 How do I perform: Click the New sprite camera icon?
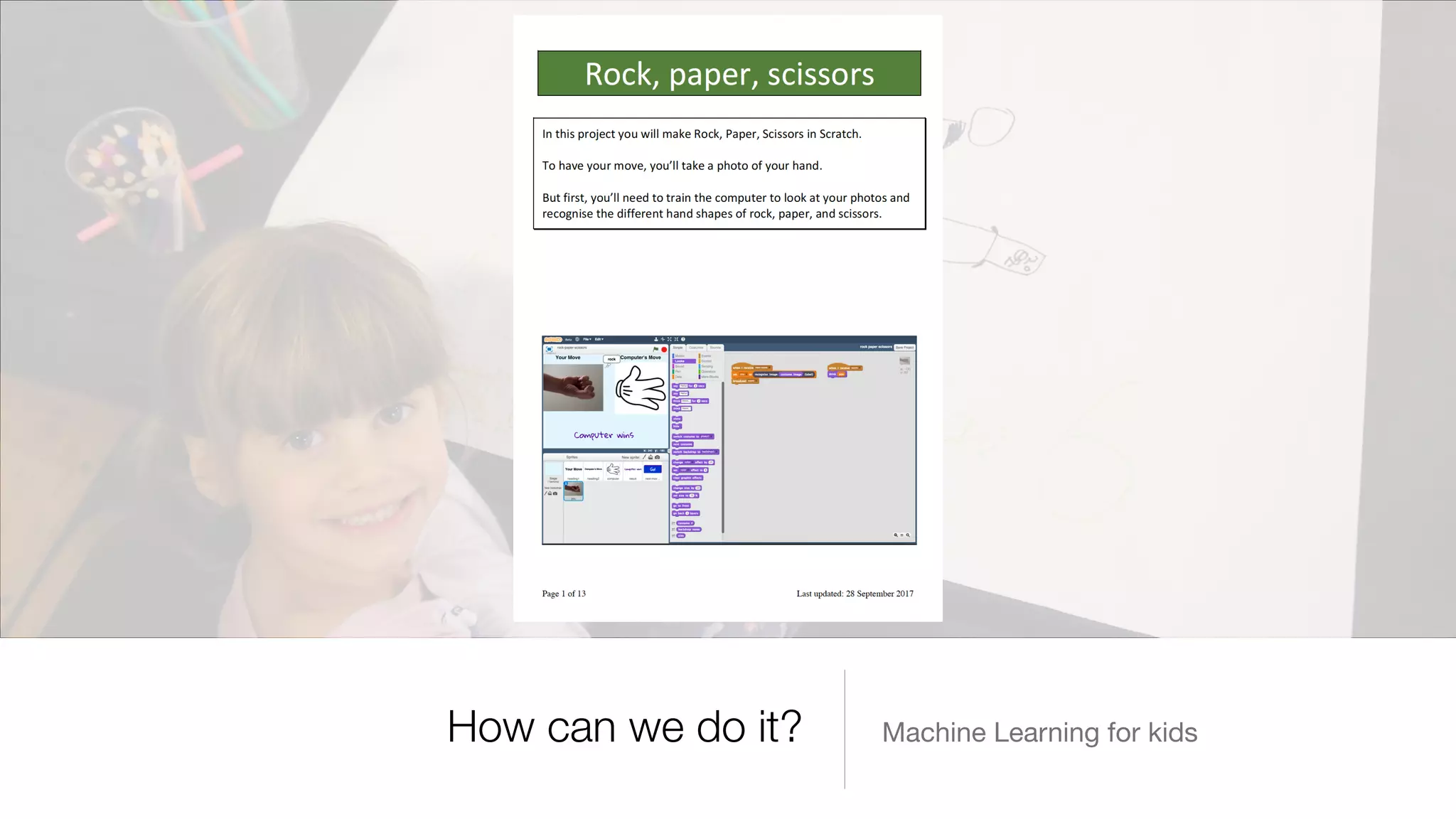pyautogui.click(x=657, y=457)
